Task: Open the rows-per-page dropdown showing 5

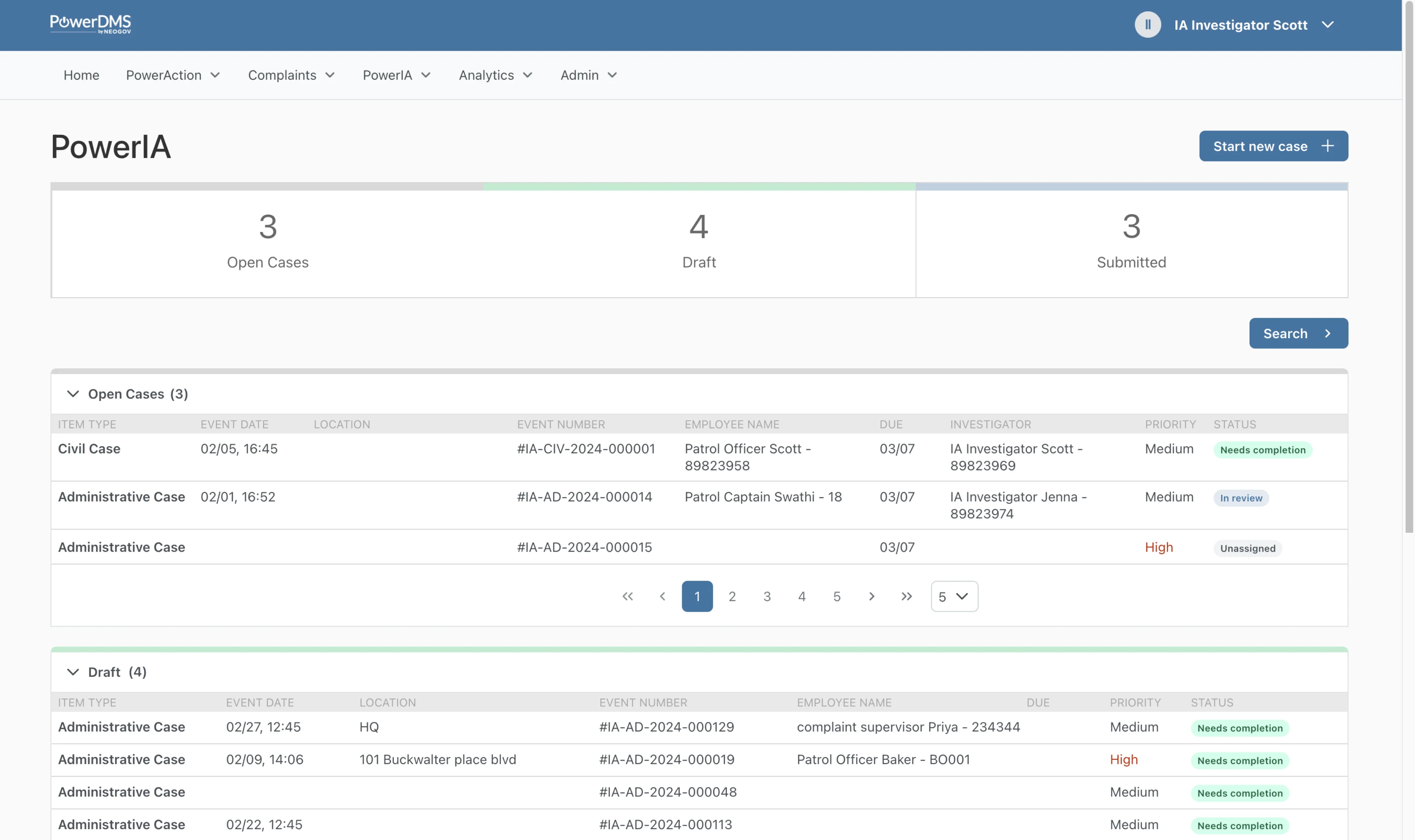Action: pyautogui.click(x=954, y=596)
